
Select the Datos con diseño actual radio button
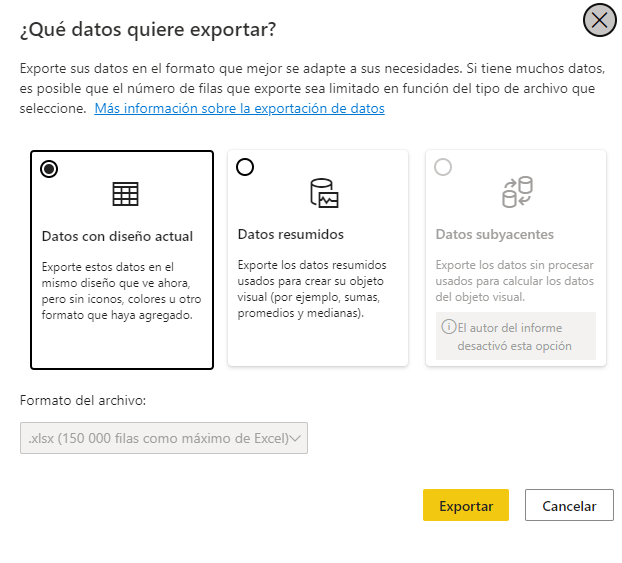coord(49,169)
